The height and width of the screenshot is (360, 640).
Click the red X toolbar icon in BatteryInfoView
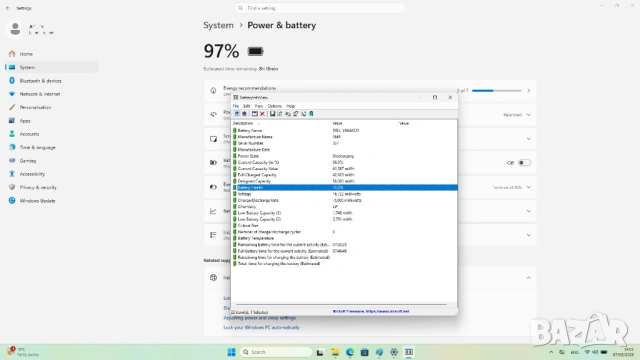(262, 114)
